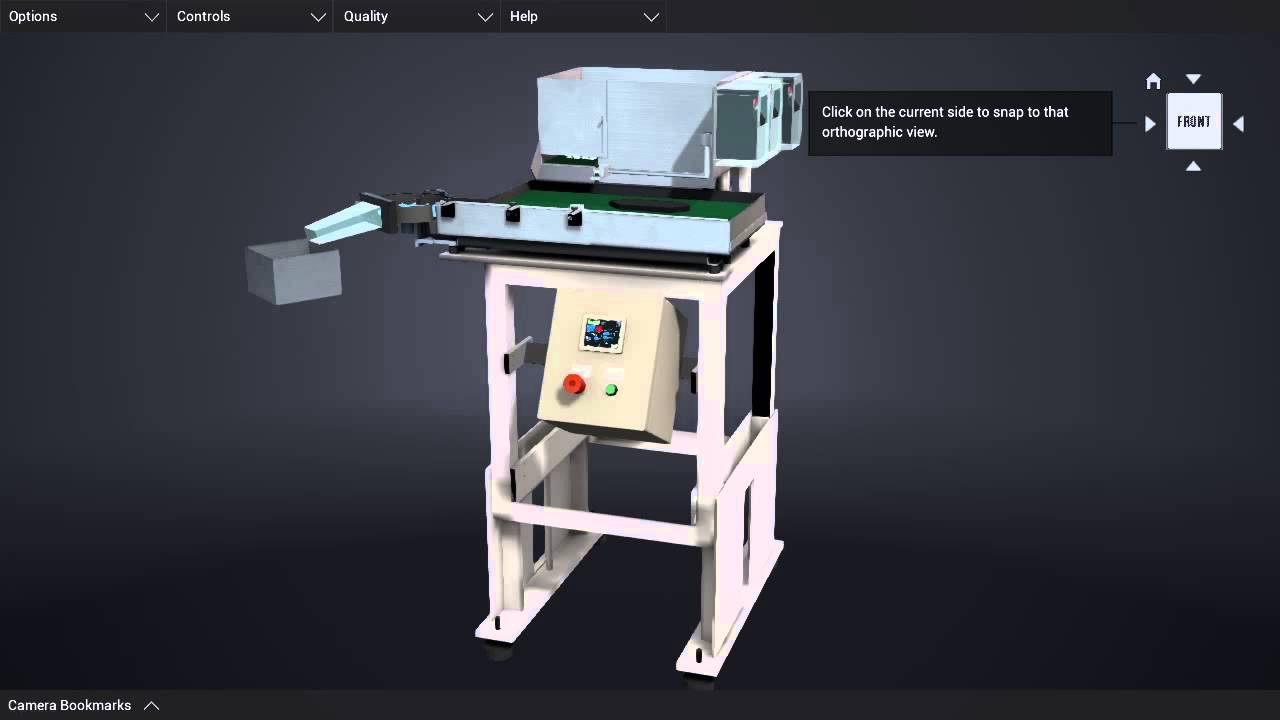
Task: Click the down arrow above the view cube
Action: pyautogui.click(x=1193, y=79)
